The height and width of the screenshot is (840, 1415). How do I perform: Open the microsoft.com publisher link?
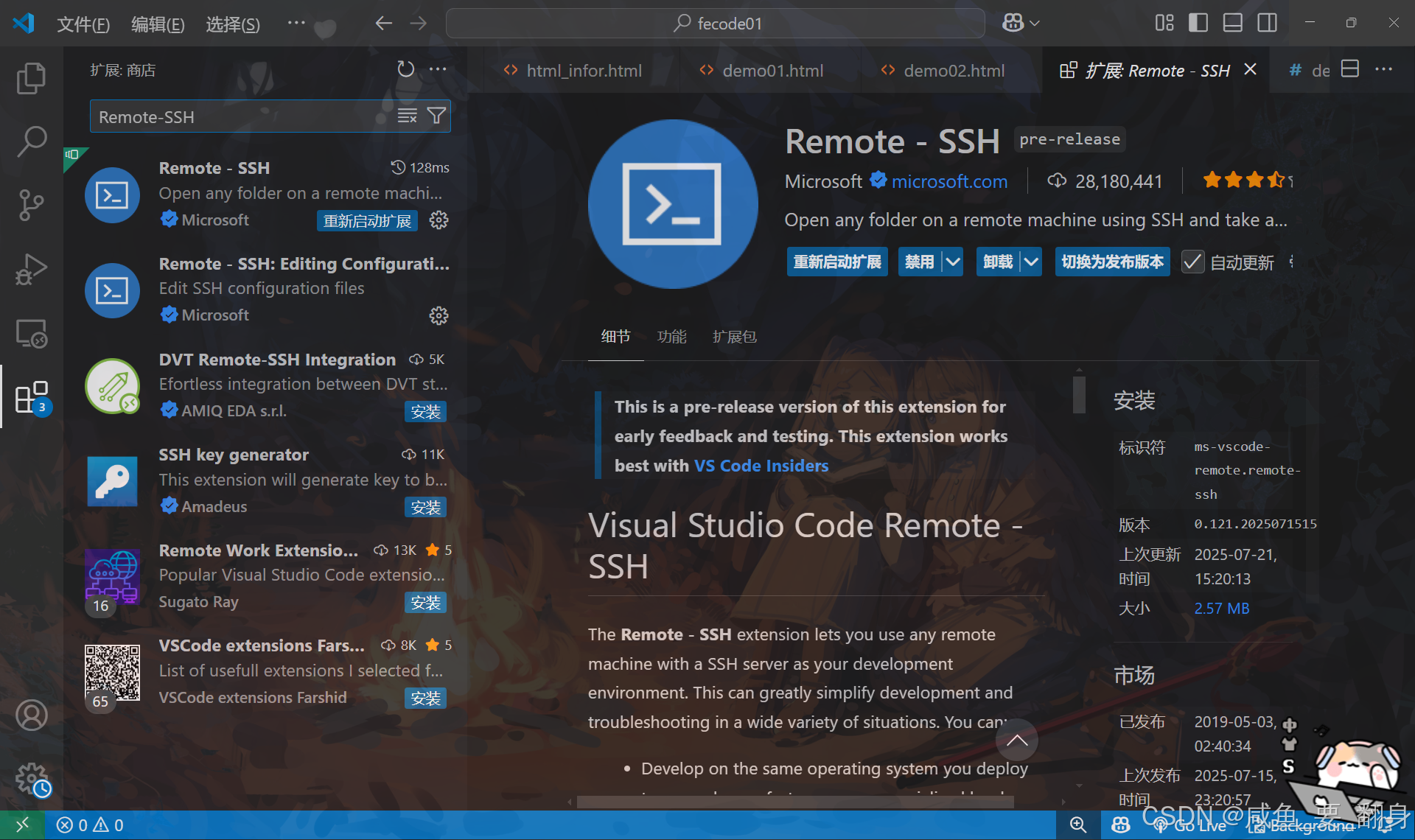949,181
